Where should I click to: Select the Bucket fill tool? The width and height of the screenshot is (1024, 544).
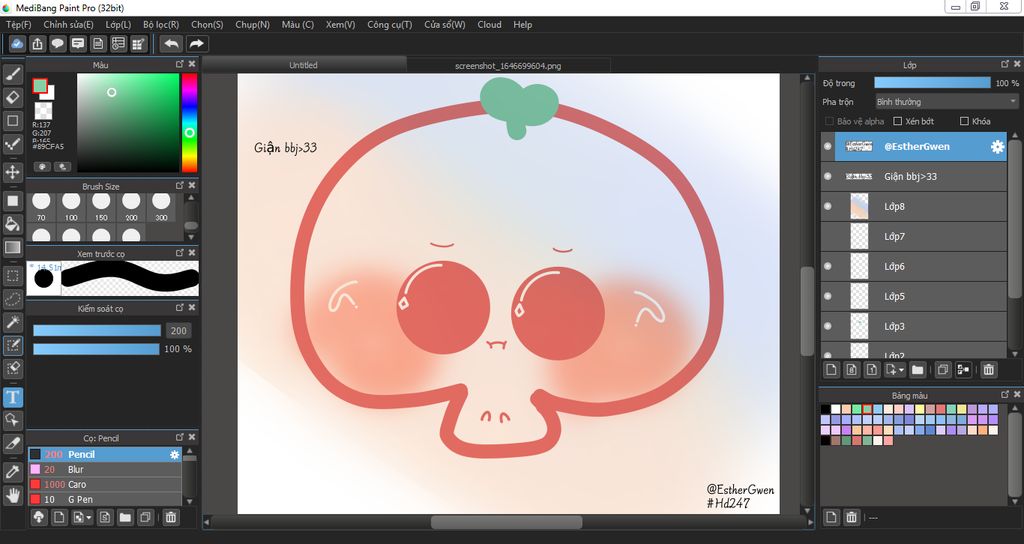(12, 224)
